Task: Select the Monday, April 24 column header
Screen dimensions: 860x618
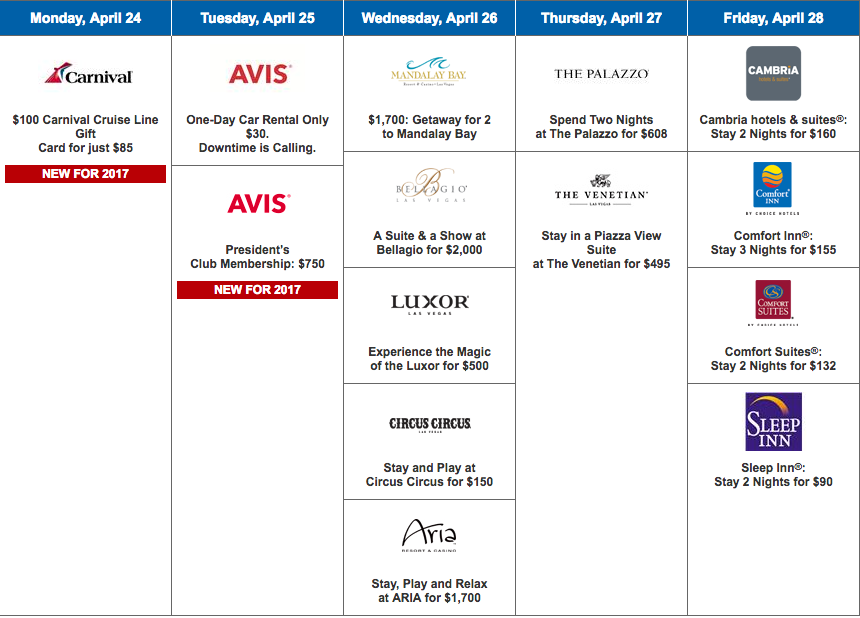Action: pyautogui.click(x=86, y=18)
